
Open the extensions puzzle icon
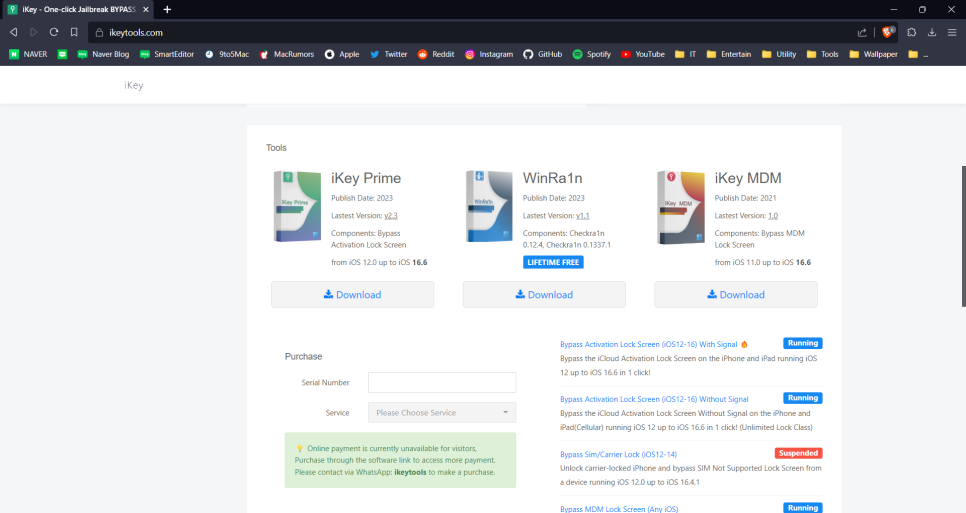[912, 32]
